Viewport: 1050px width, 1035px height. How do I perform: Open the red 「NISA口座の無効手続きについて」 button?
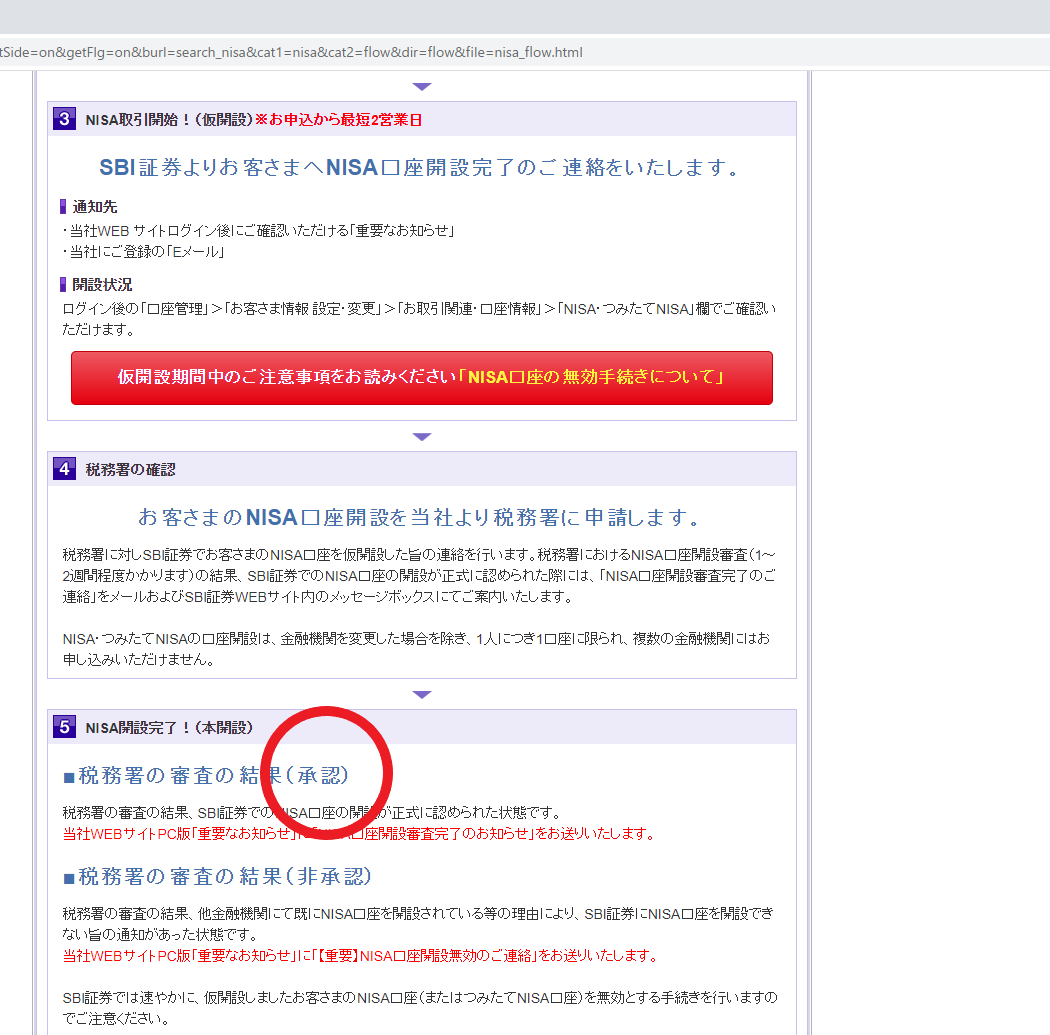[422, 378]
